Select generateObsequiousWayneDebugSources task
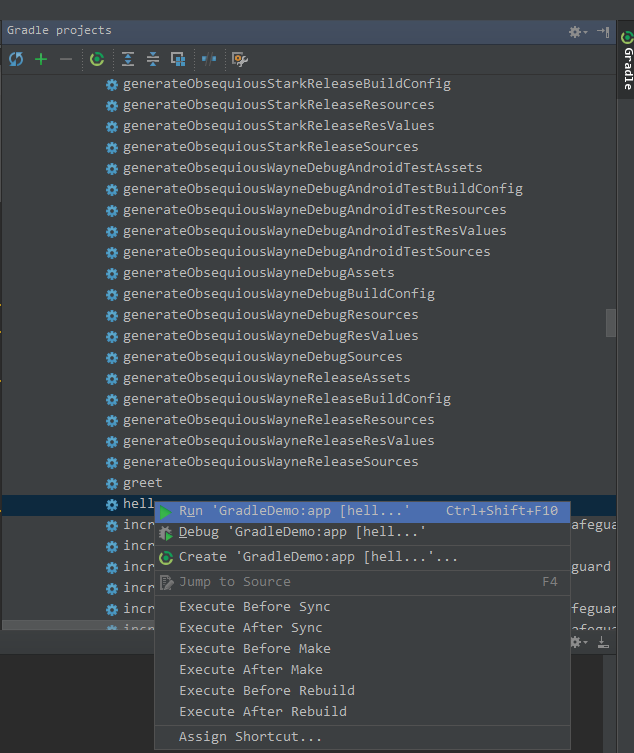This screenshot has height=753, width=634. [263, 357]
